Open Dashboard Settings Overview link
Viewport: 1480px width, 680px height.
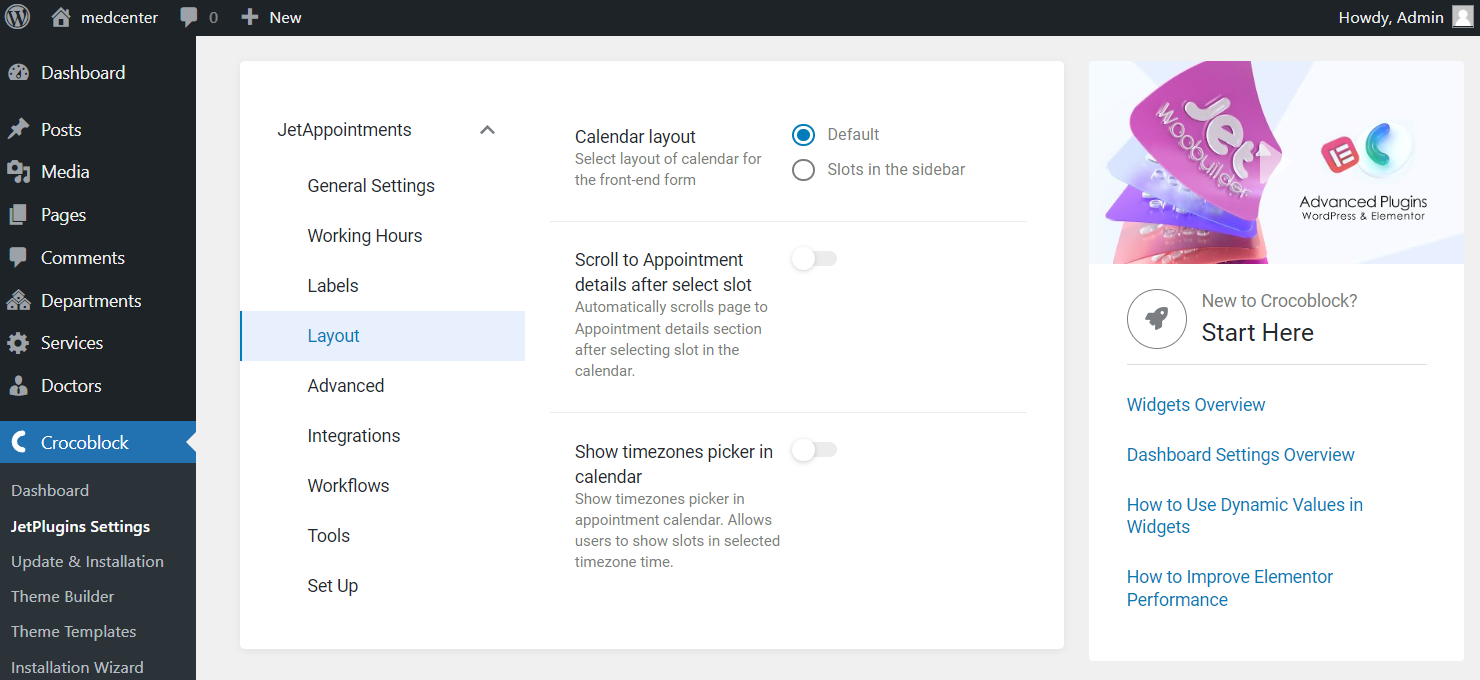pos(1241,455)
